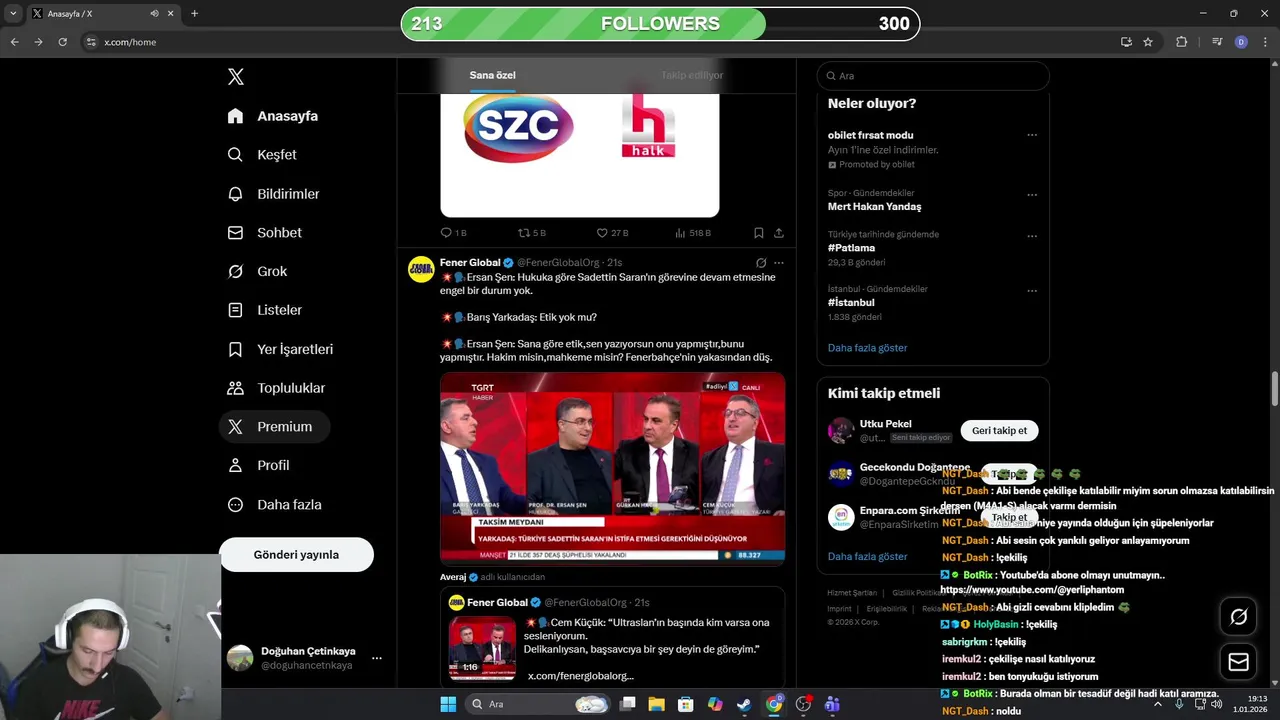Open the TGRT Haber video thumbnail
The image size is (1280, 720).
[x=612, y=468]
